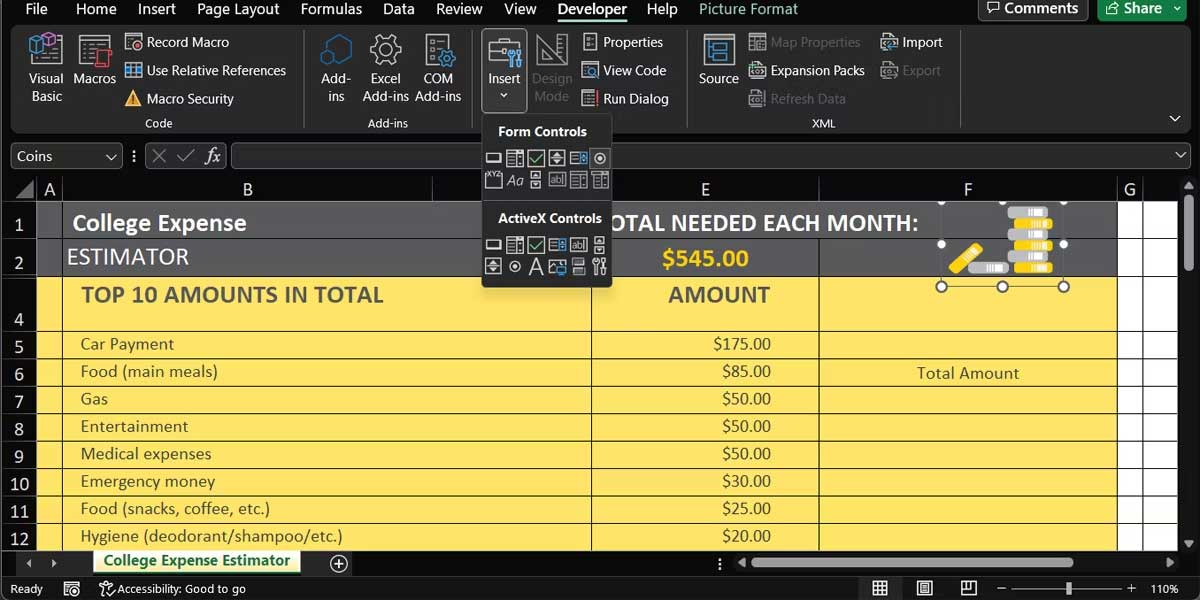This screenshot has width=1200, height=600.
Task: Open the Formulas ribbon tab
Action: (331, 9)
